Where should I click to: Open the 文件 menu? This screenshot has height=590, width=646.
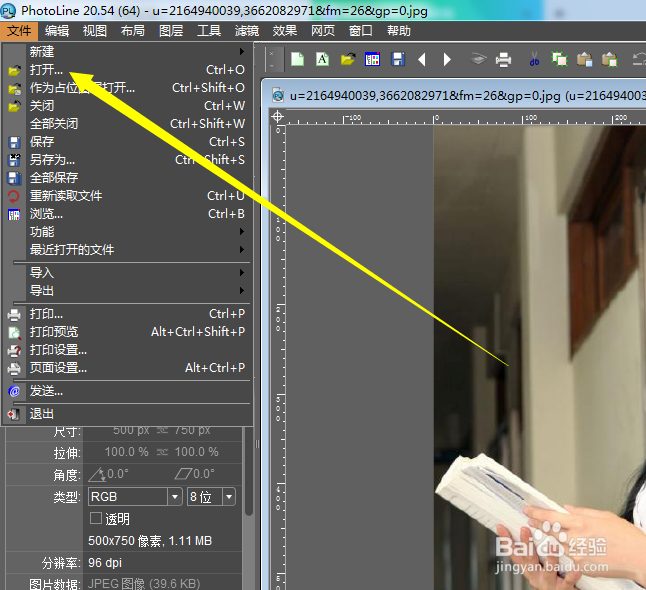point(19,31)
